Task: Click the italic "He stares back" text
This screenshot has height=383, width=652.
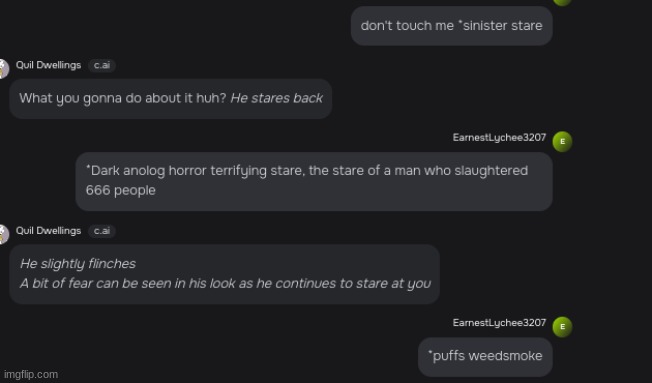Action: tap(277, 98)
